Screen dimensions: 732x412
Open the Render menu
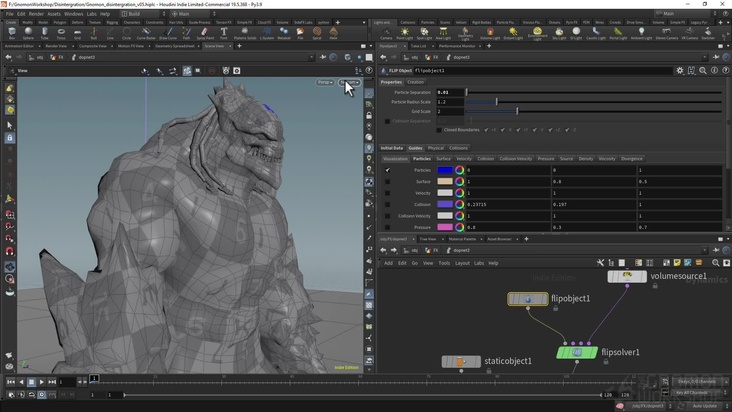pos(36,14)
